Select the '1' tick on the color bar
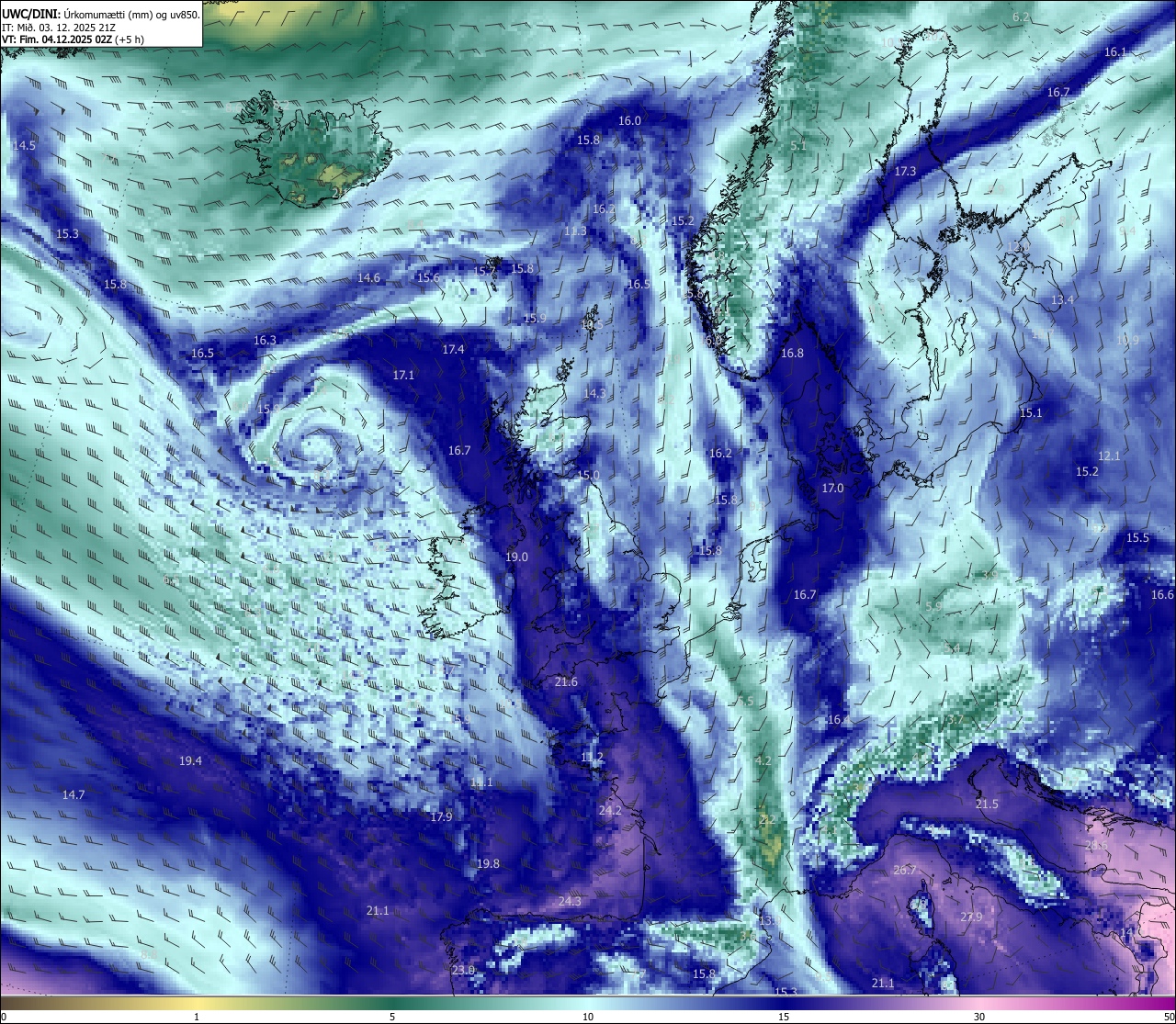The height and width of the screenshot is (1024, 1176). coord(197,1017)
